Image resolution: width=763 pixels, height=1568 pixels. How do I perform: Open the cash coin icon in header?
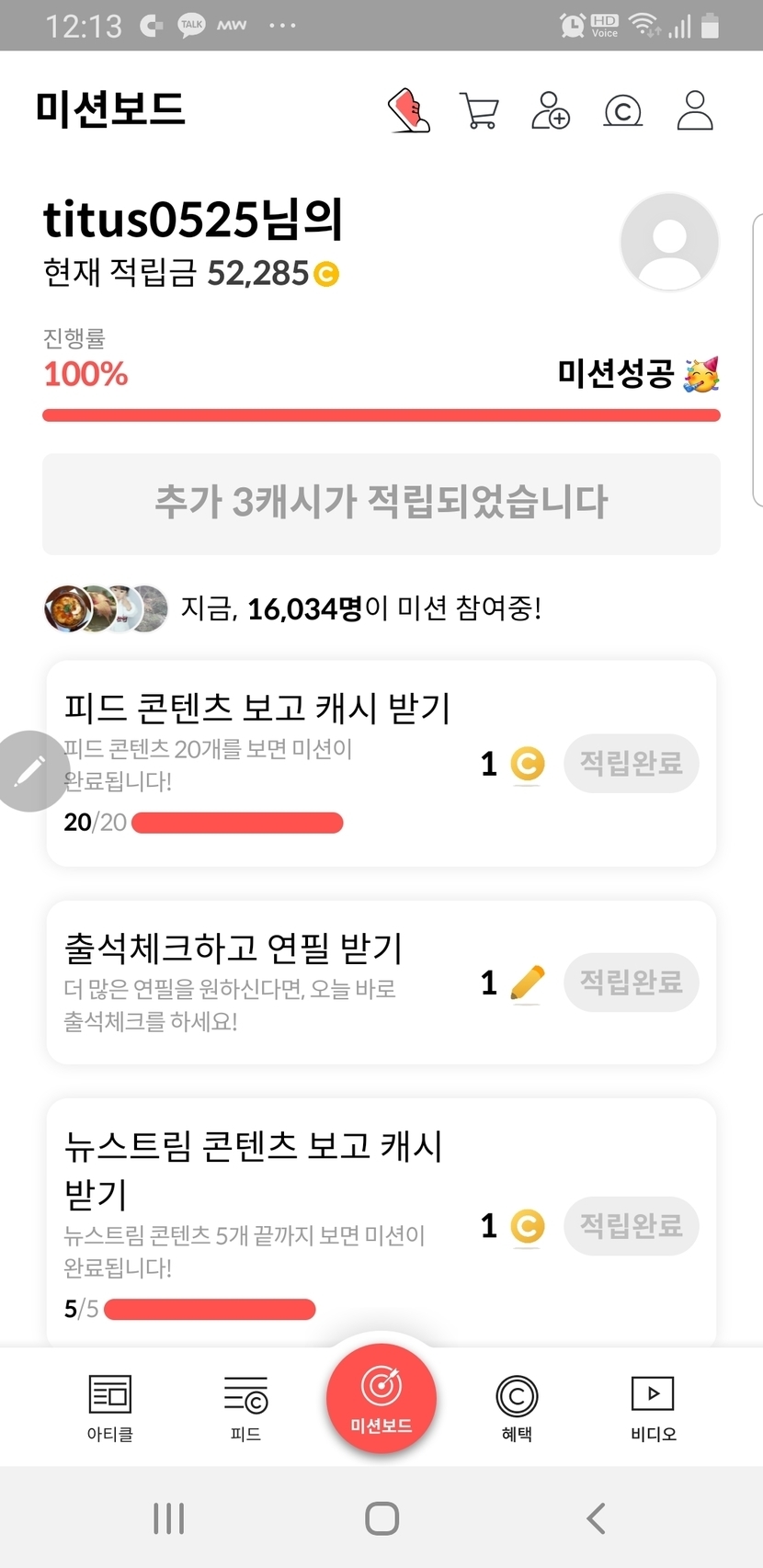pos(622,111)
